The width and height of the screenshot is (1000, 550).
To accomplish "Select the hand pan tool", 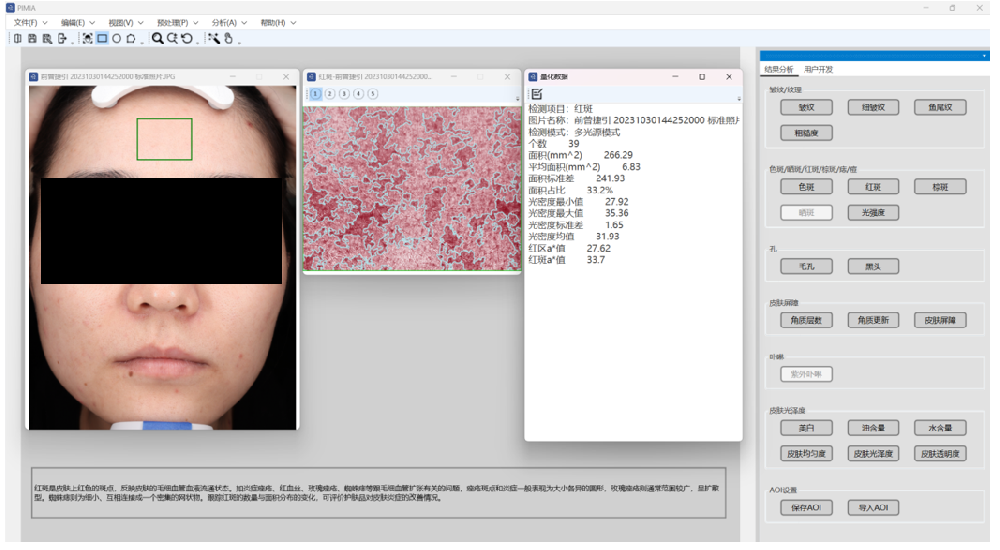I will (228, 38).
